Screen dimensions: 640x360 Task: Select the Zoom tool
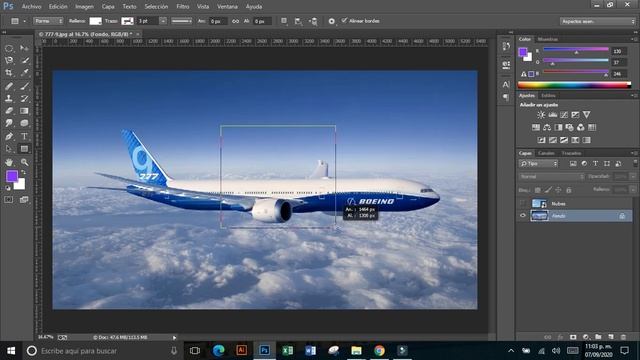24,162
